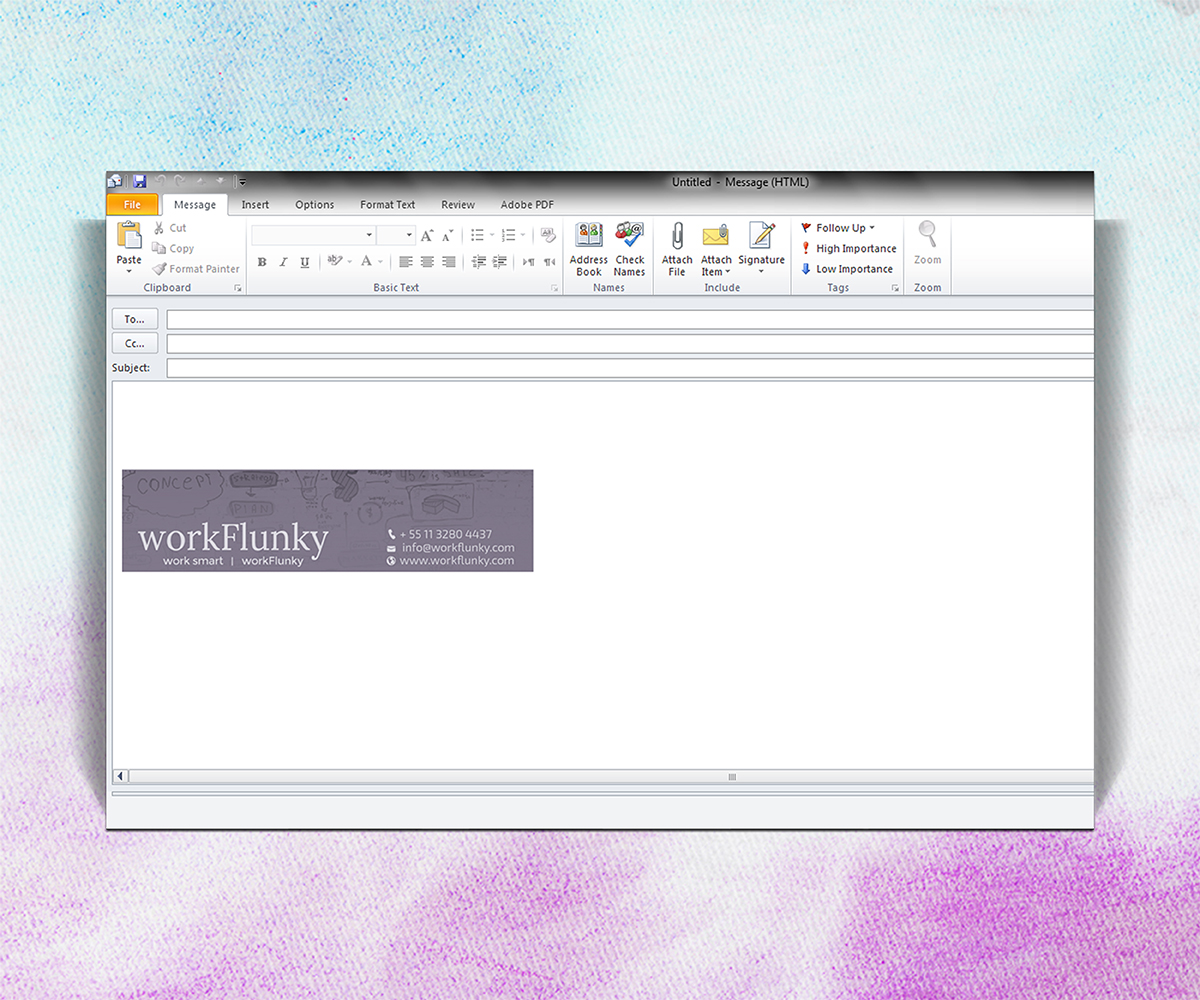Viewport: 1200px width, 1000px height.
Task: Apply numbered list formatting
Action: [x=508, y=235]
